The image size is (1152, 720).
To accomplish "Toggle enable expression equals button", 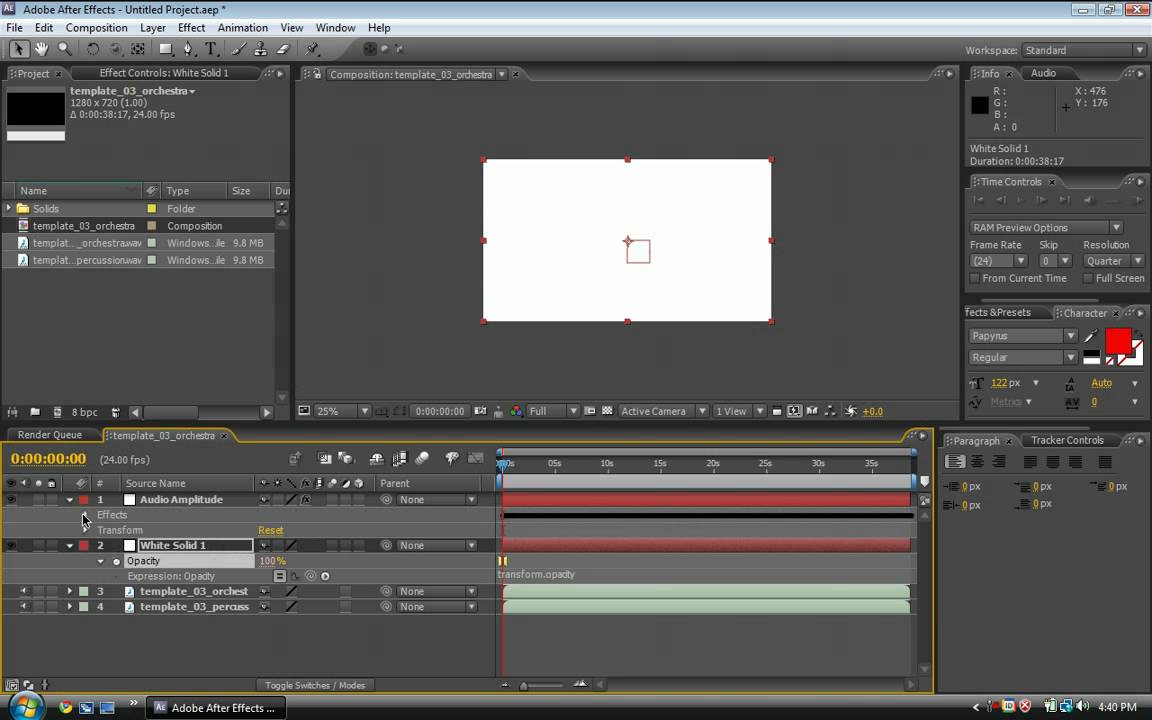I will (280, 576).
